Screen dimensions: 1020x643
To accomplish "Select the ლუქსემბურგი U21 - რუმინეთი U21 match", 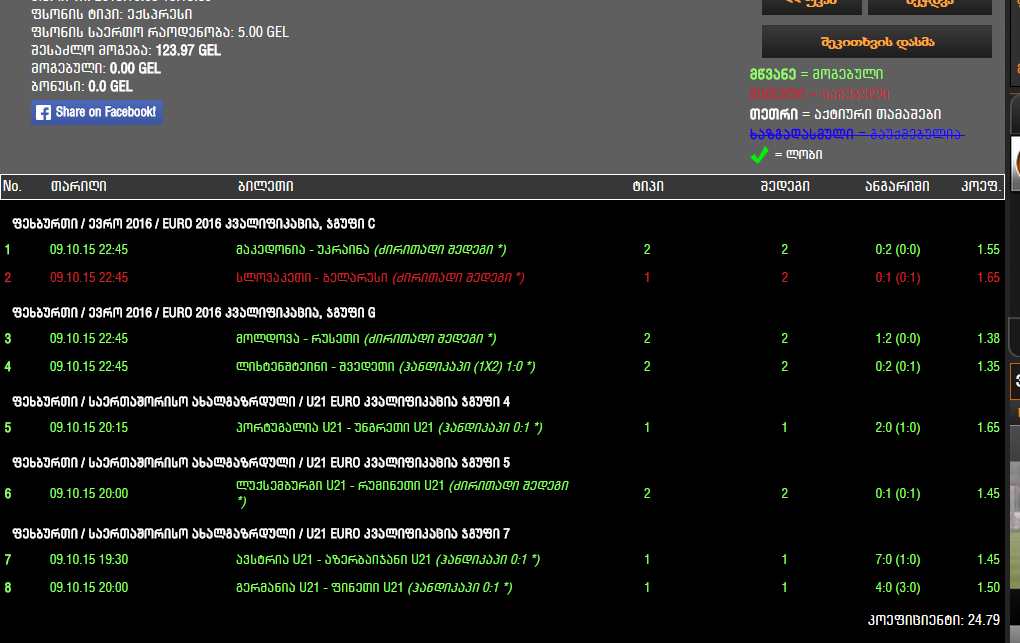I will tap(502, 493).
